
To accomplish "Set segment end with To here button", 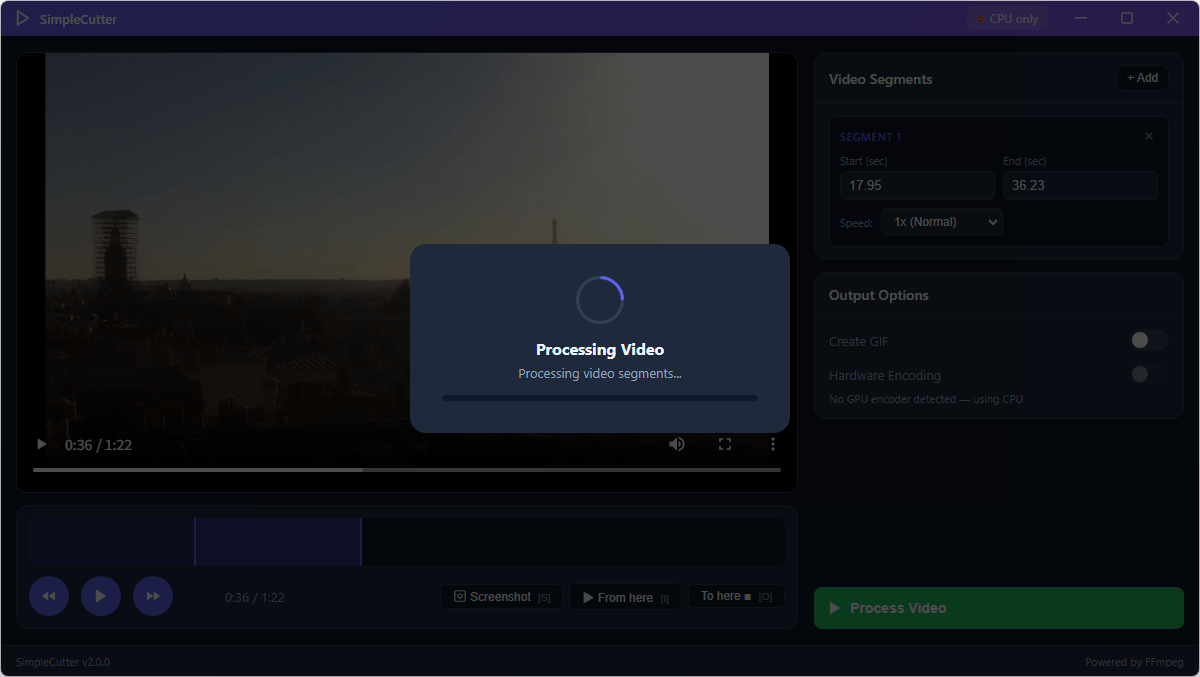I will coord(736,596).
